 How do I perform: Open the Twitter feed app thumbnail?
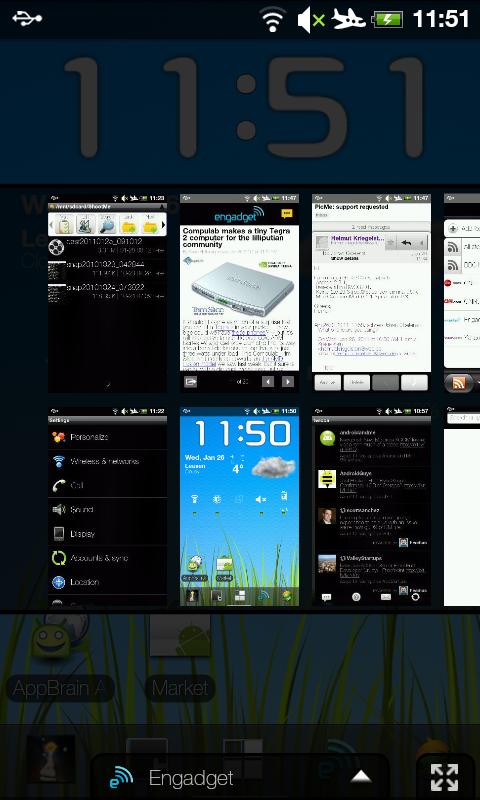pos(371,506)
